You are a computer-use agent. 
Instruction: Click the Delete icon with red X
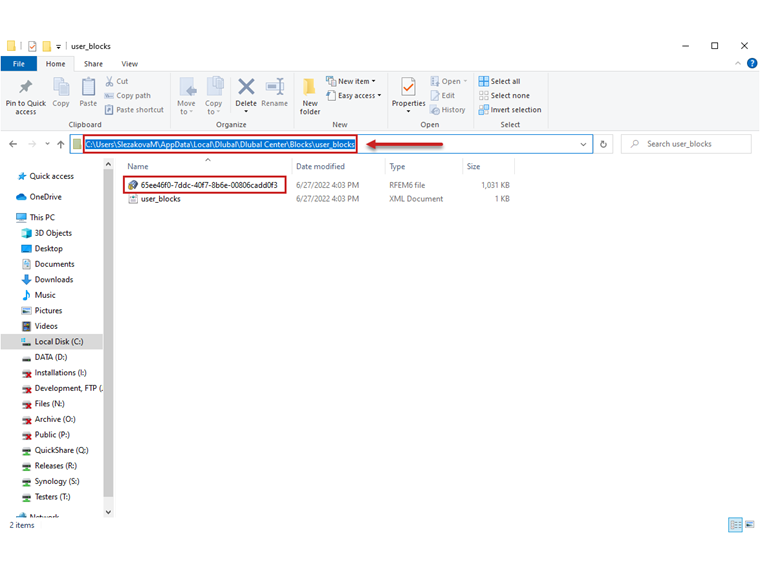pyautogui.click(x=246, y=87)
